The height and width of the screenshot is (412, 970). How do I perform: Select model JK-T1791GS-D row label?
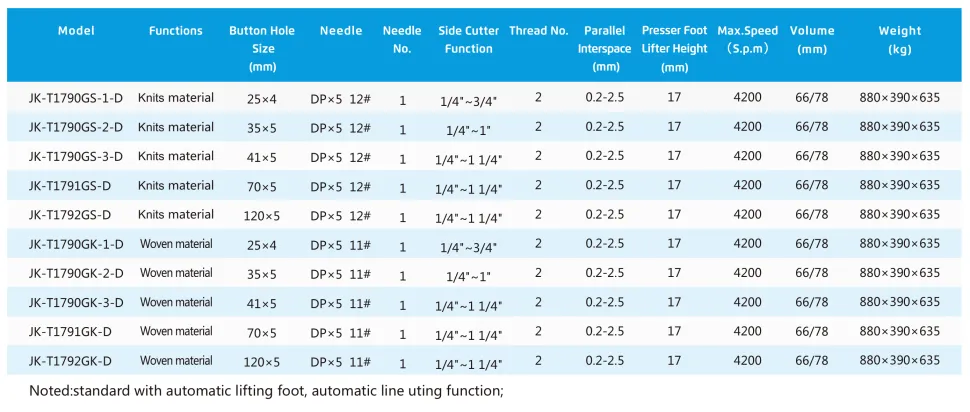[70, 185]
